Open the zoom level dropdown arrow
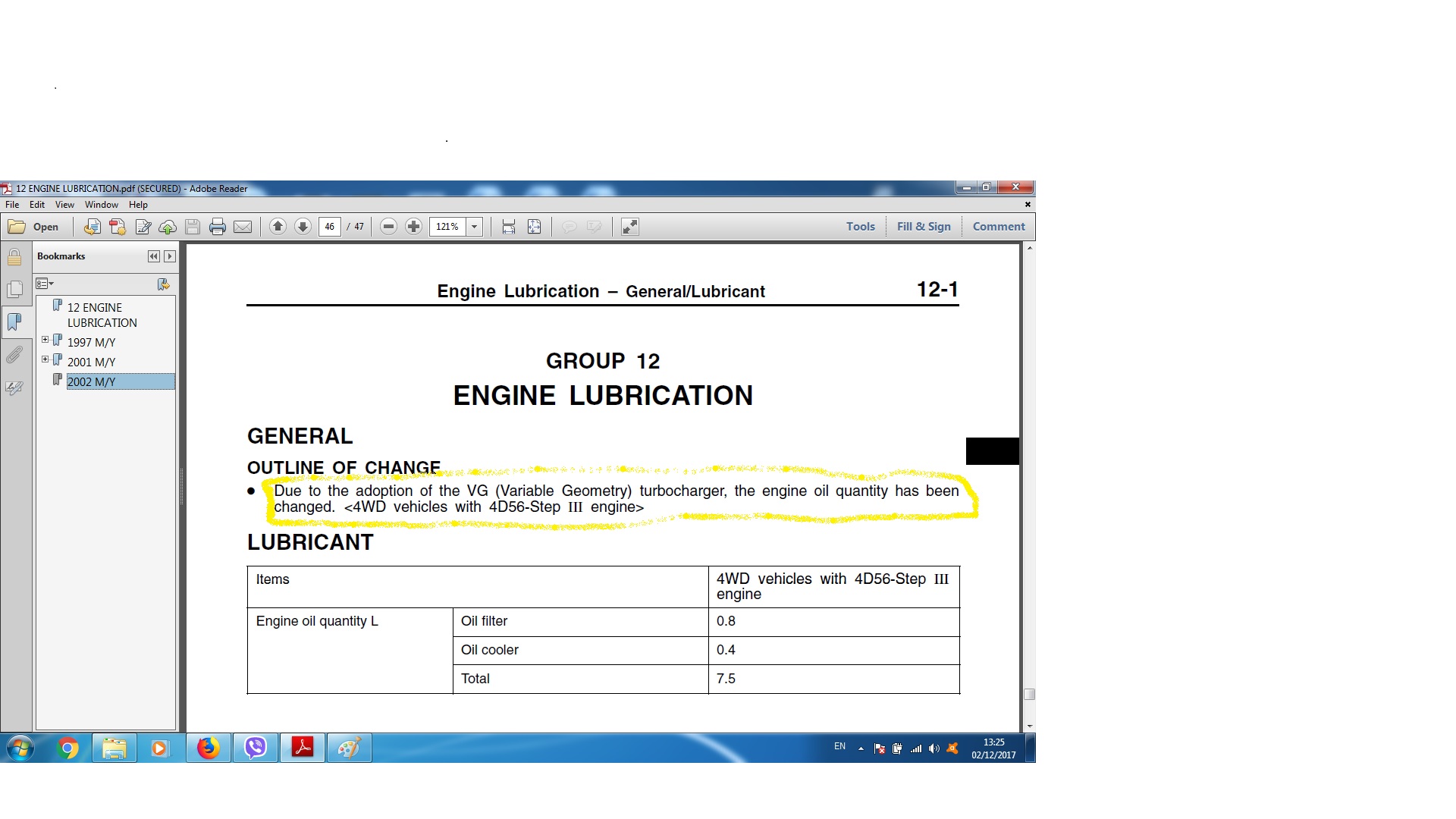 475,227
